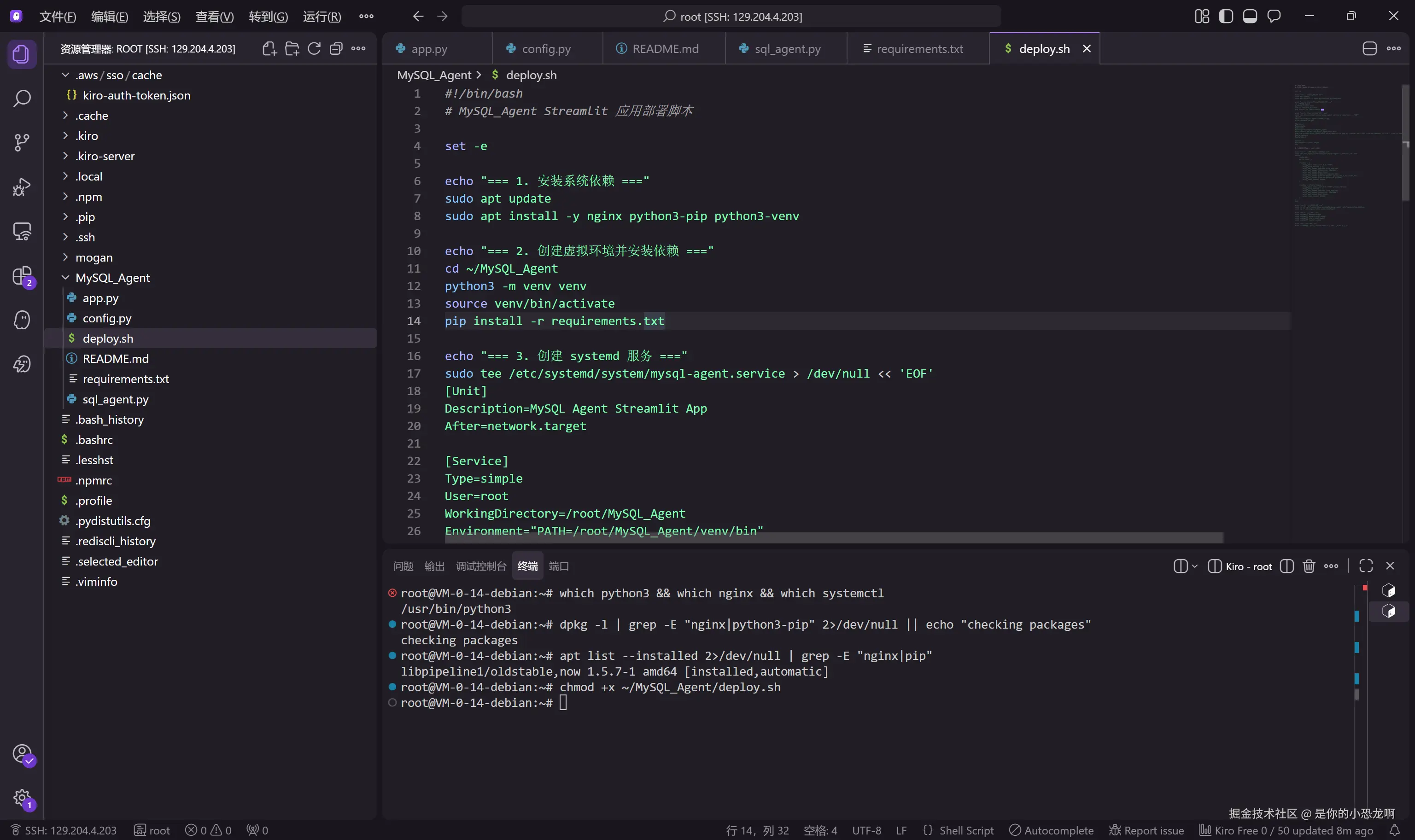
Task: Open the Search view in activity bar
Action: (22, 99)
